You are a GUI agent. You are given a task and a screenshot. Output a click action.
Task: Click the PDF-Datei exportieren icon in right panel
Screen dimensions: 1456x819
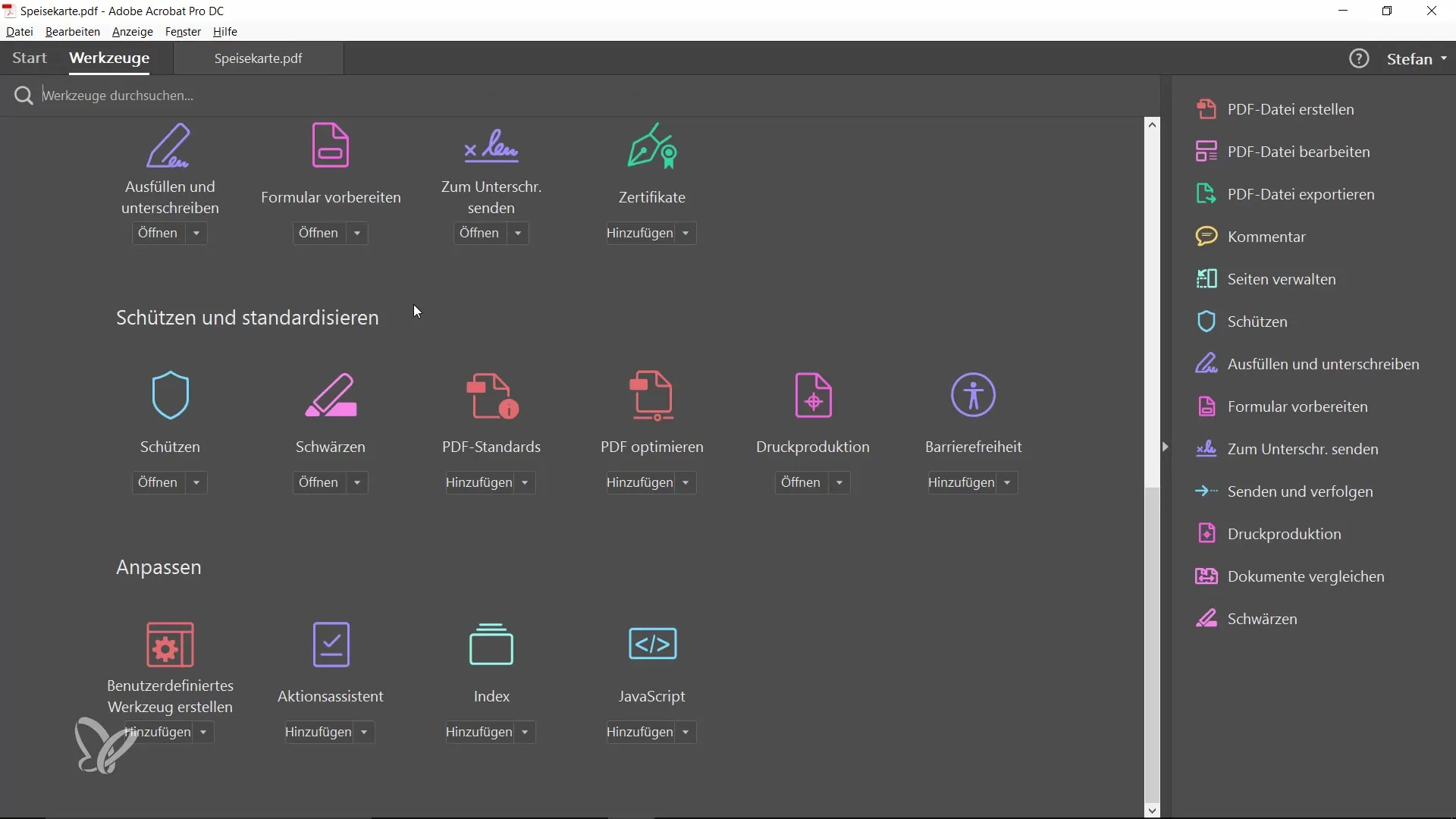point(1206,194)
